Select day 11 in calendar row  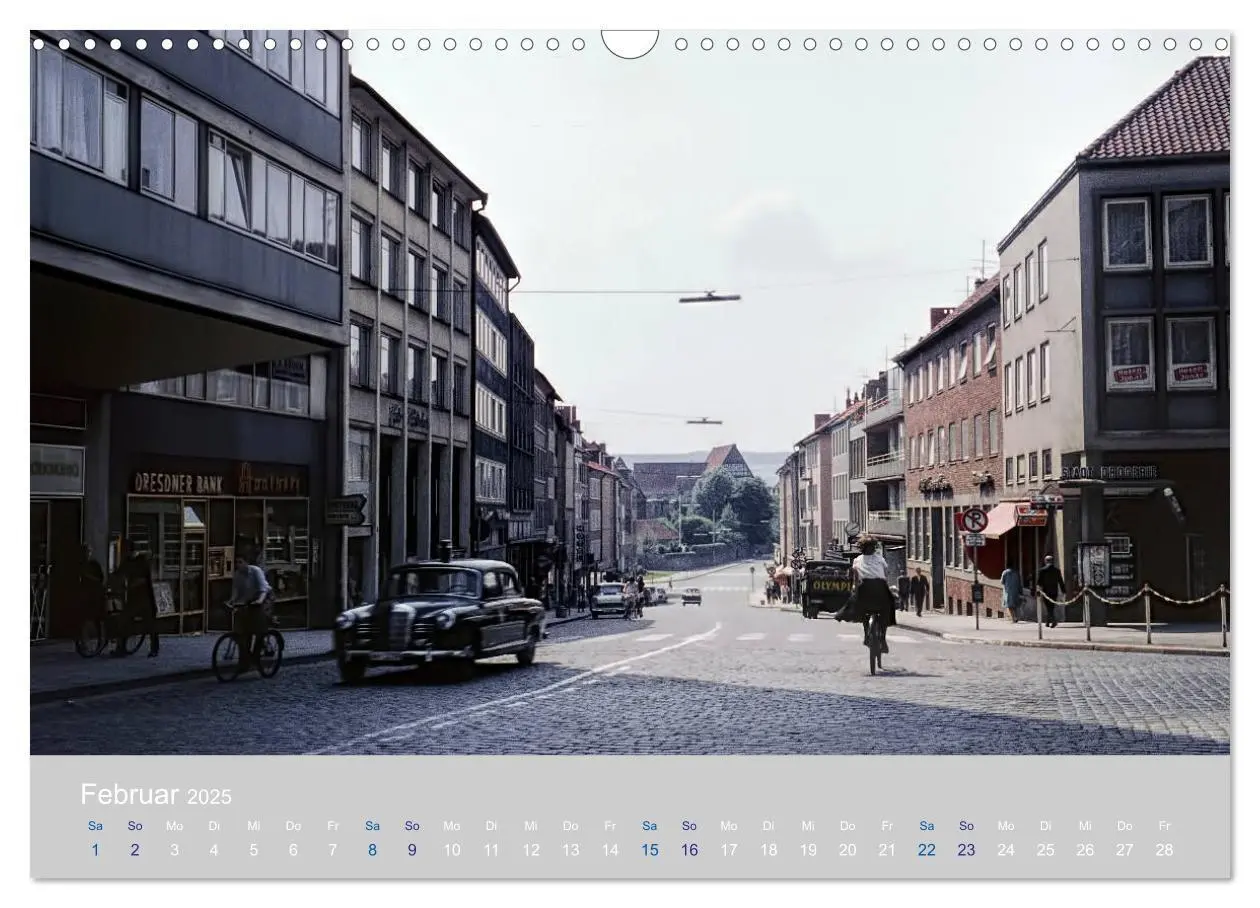(491, 850)
